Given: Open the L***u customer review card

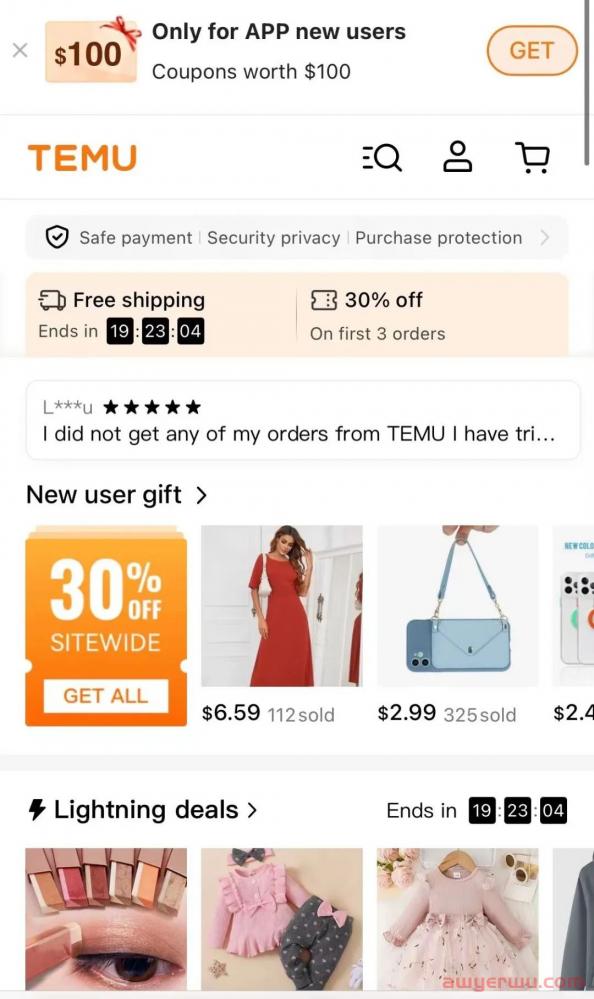Looking at the screenshot, I should [x=303, y=420].
